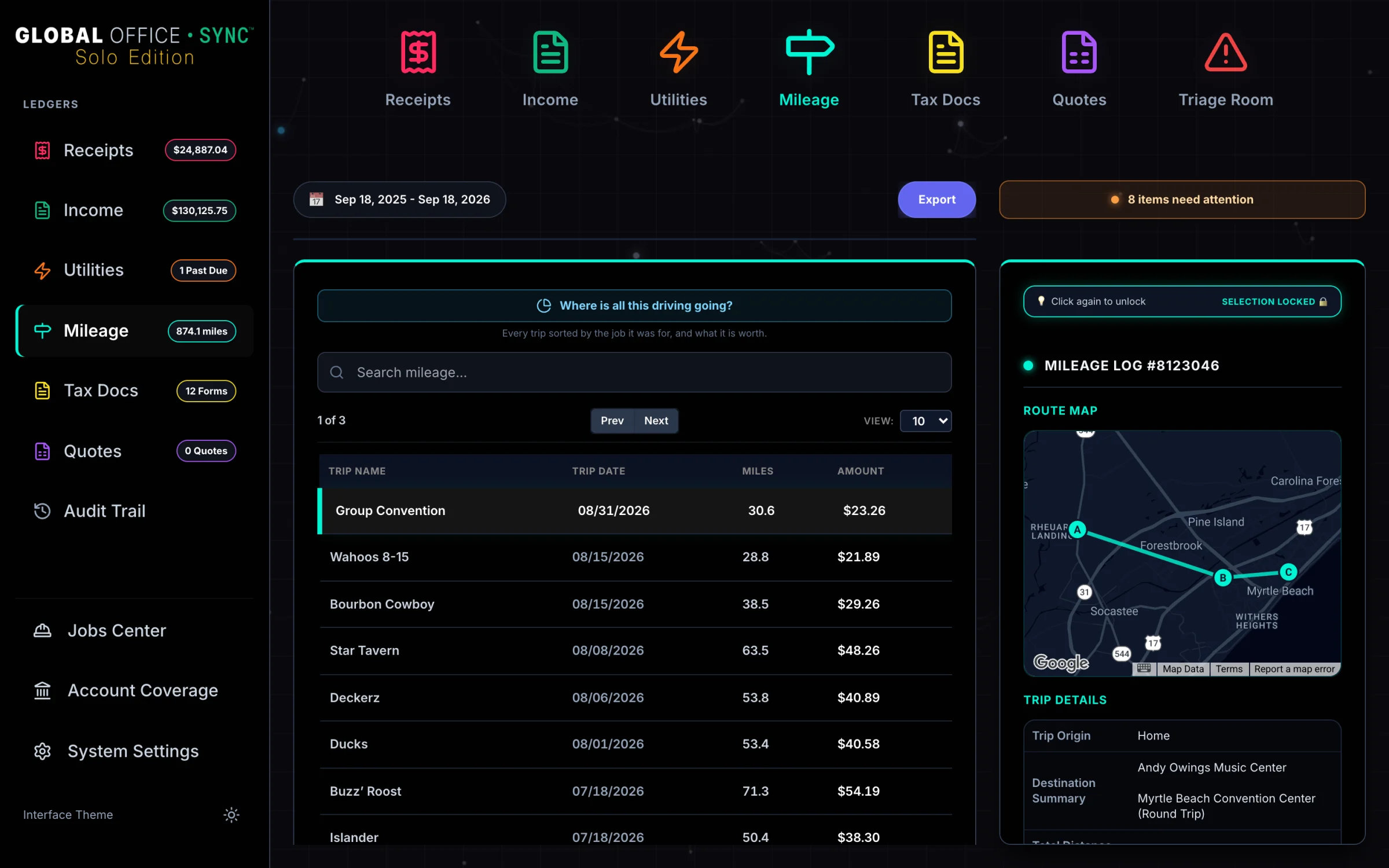Viewport: 1389px width, 868px height.
Task: Click the search magnifier icon in mileage search
Action: click(336, 372)
